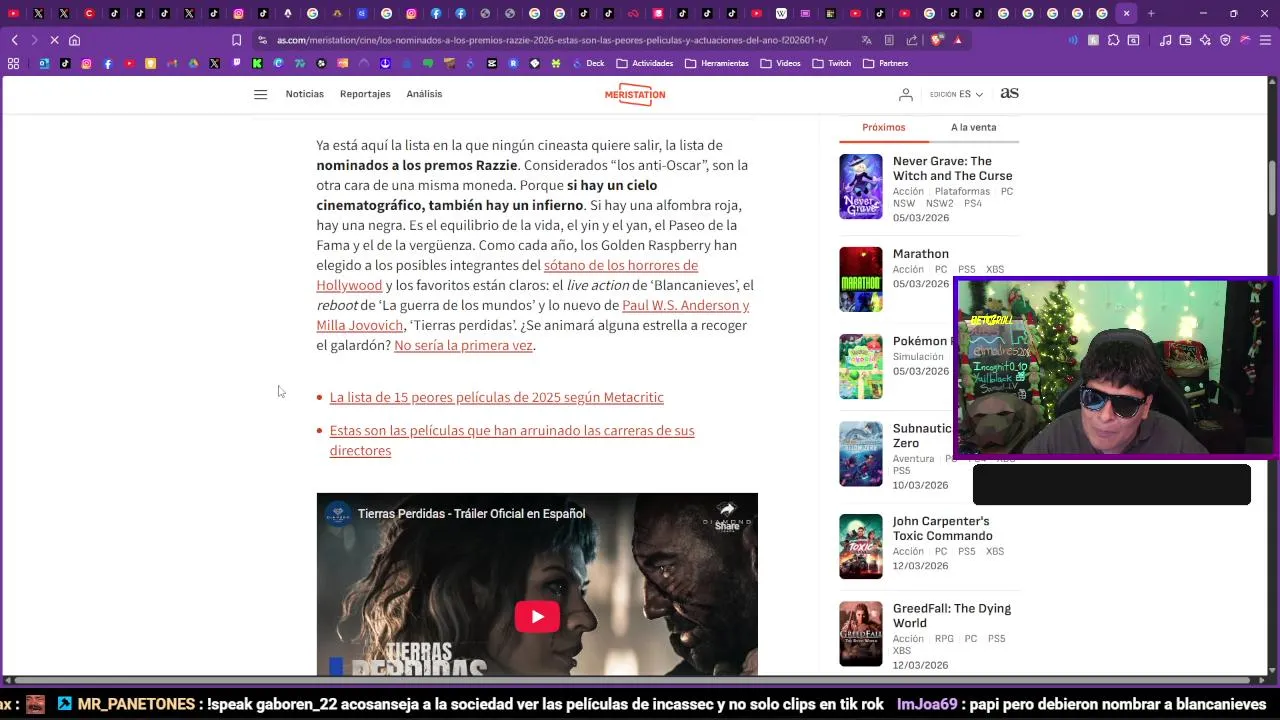The height and width of the screenshot is (720, 1280).
Task: Click Share on the YouTube video
Action: (x=727, y=516)
